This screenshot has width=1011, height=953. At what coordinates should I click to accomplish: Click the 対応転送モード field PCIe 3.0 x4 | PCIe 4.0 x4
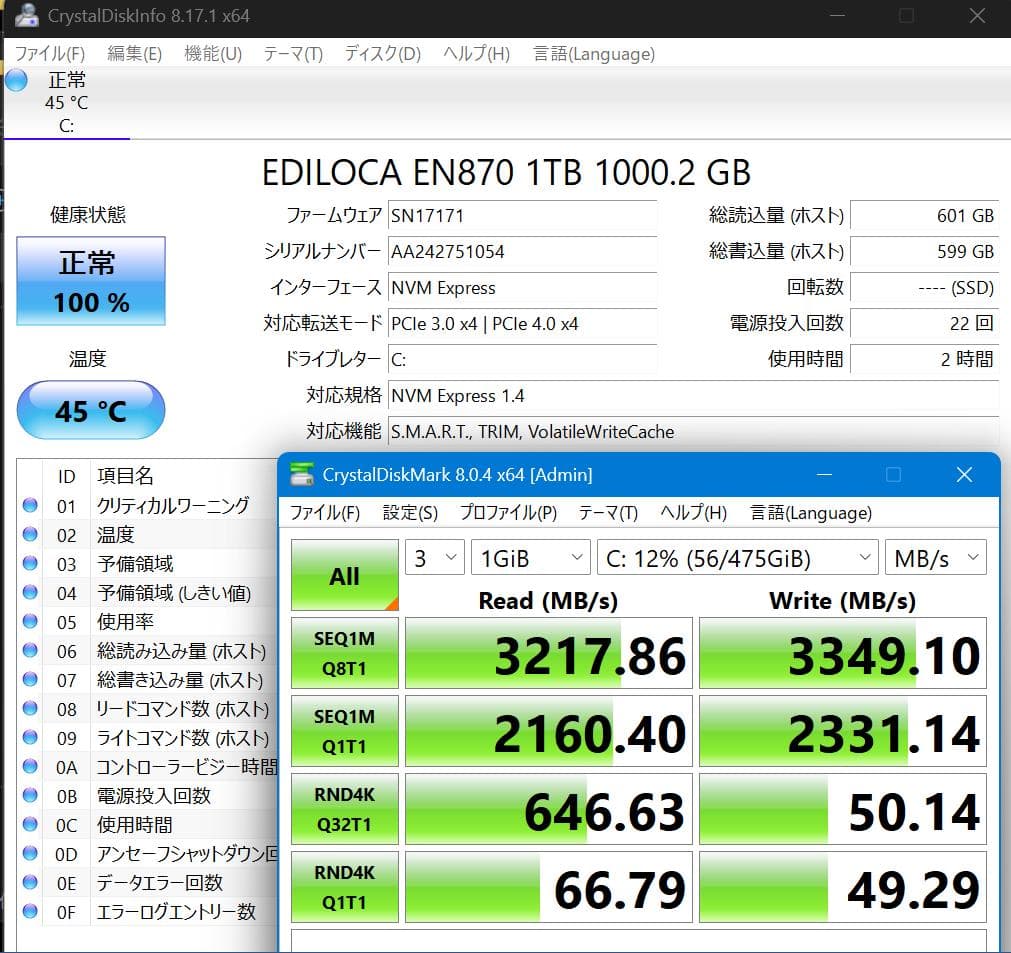(522, 324)
